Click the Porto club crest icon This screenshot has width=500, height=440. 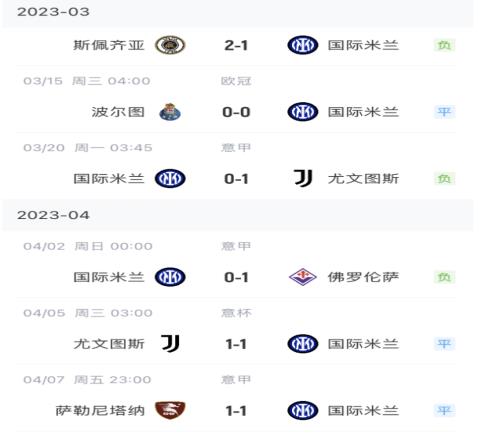tap(170, 112)
